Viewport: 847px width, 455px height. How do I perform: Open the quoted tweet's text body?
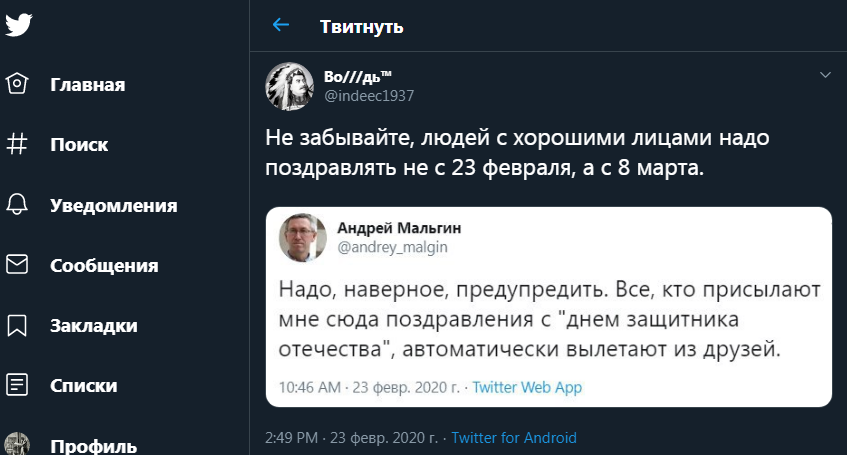coord(548,320)
